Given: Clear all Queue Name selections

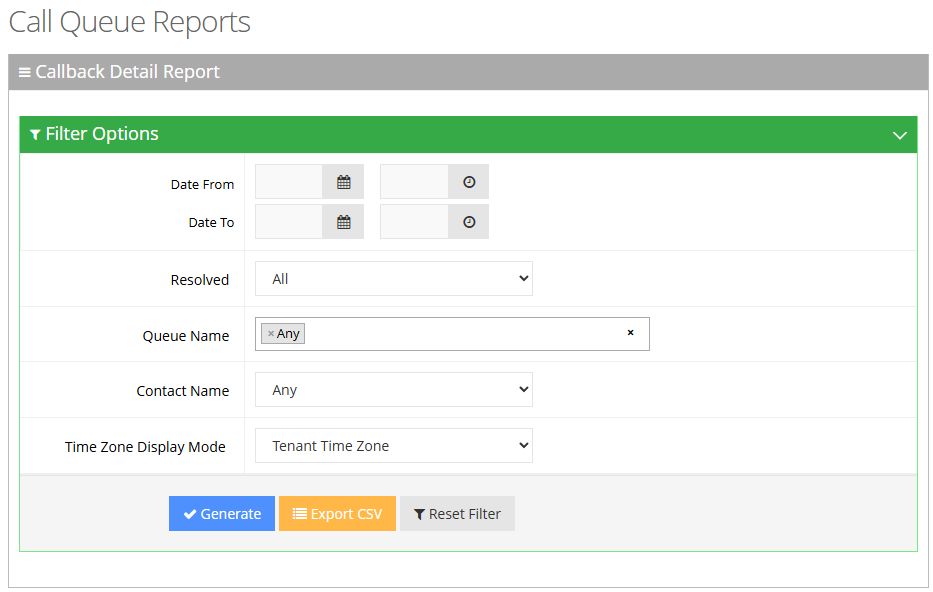Looking at the screenshot, I should pyautogui.click(x=630, y=333).
